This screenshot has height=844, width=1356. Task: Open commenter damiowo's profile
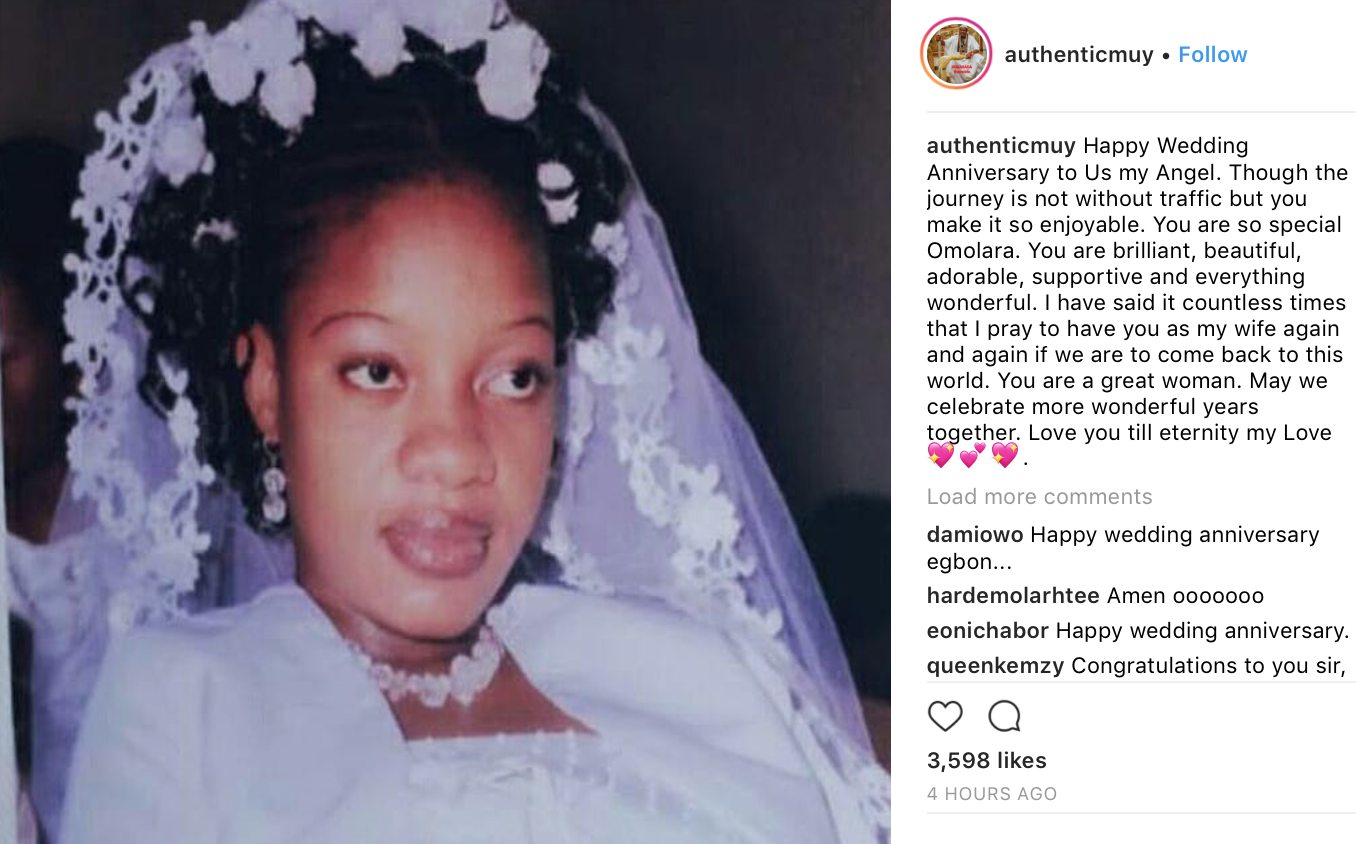(975, 535)
